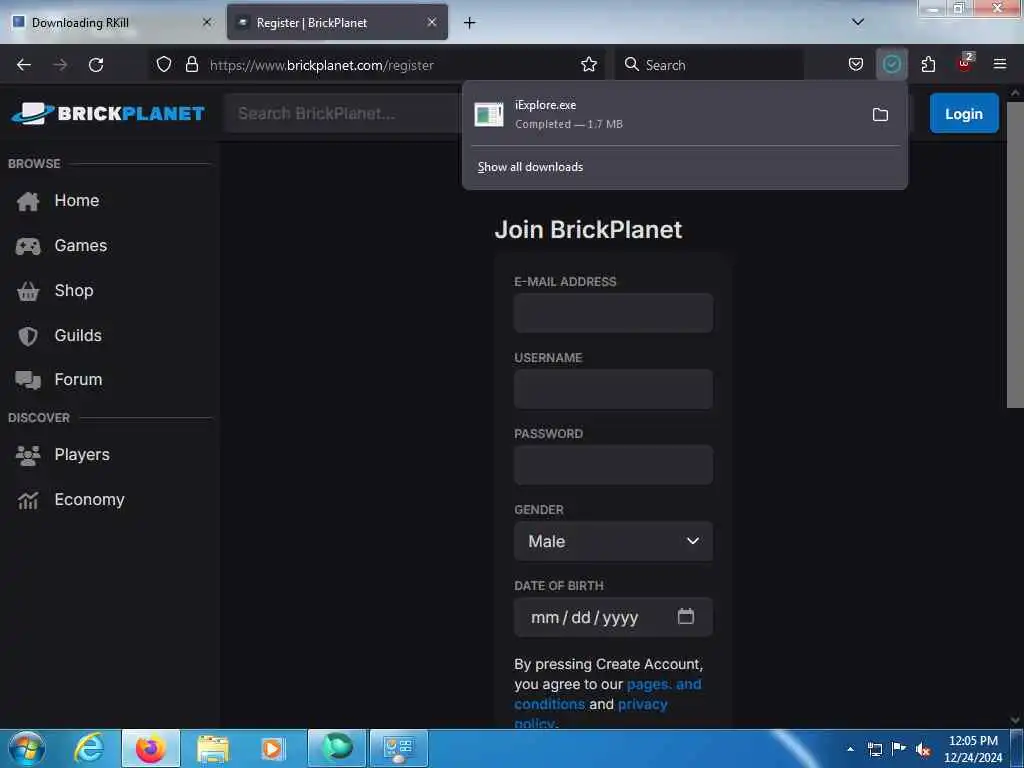The width and height of the screenshot is (1024, 768).
Task: Open a new browser tab
Action: click(x=469, y=23)
